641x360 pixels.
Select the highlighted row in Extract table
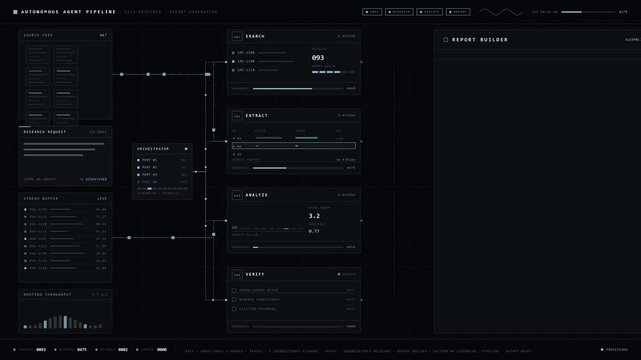click(294, 146)
